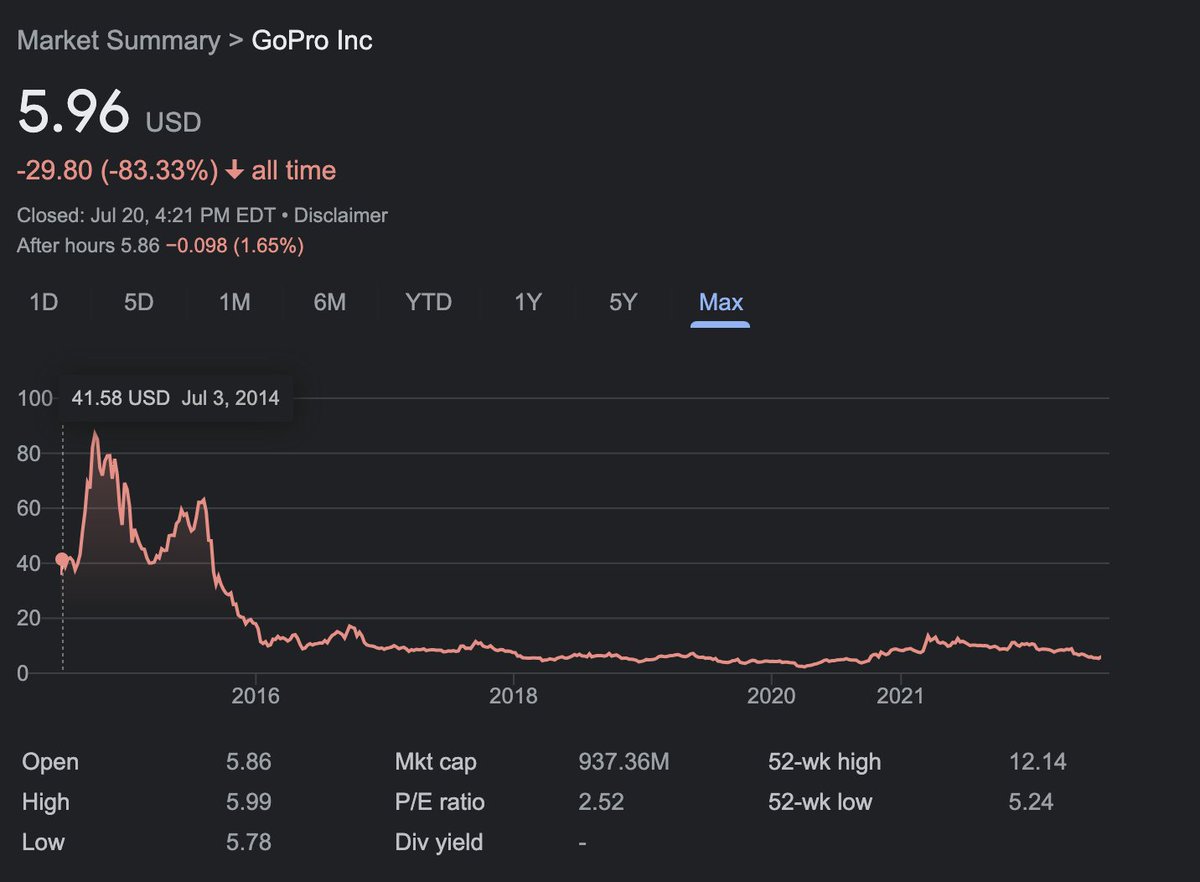Click the P/E ratio value 2.52

[x=601, y=802]
